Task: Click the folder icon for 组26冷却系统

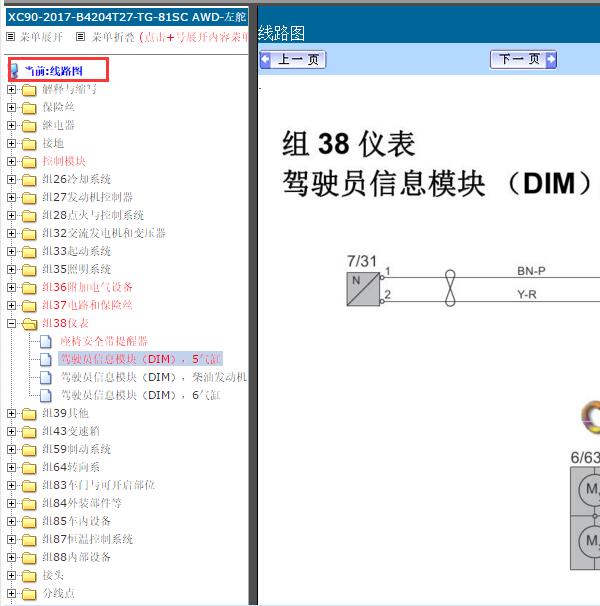Action: 29,180
